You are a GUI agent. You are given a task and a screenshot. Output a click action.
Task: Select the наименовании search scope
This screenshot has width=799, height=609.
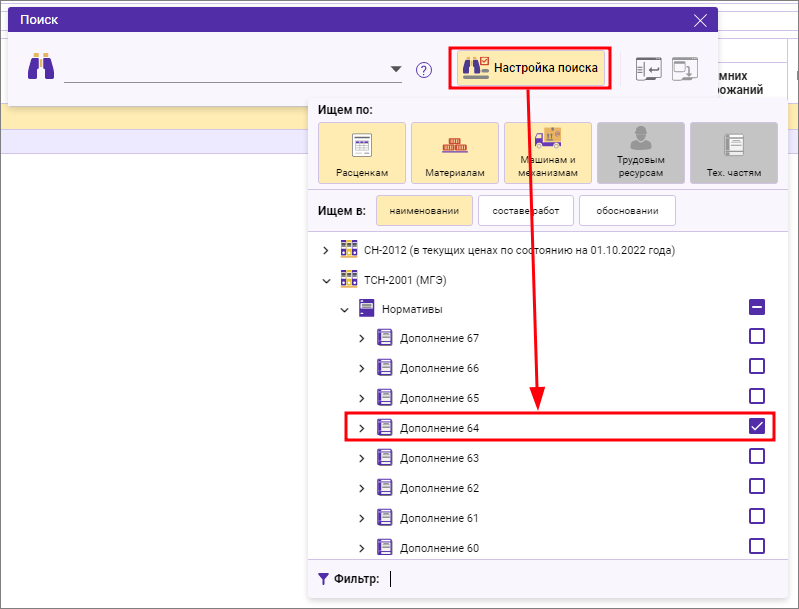click(x=423, y=211)
